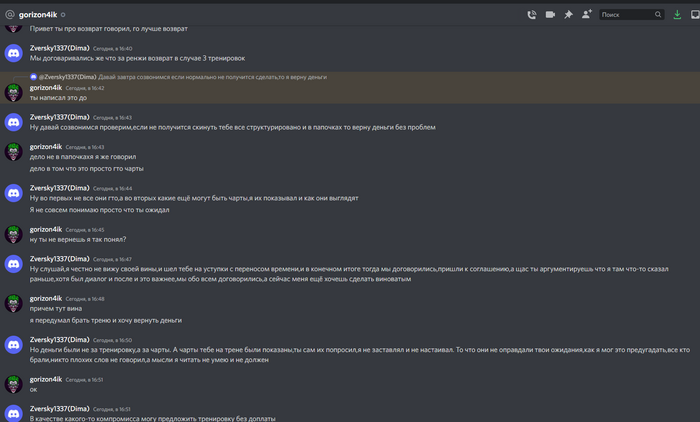Open the pinned messages panel

(x=568, y=15)
